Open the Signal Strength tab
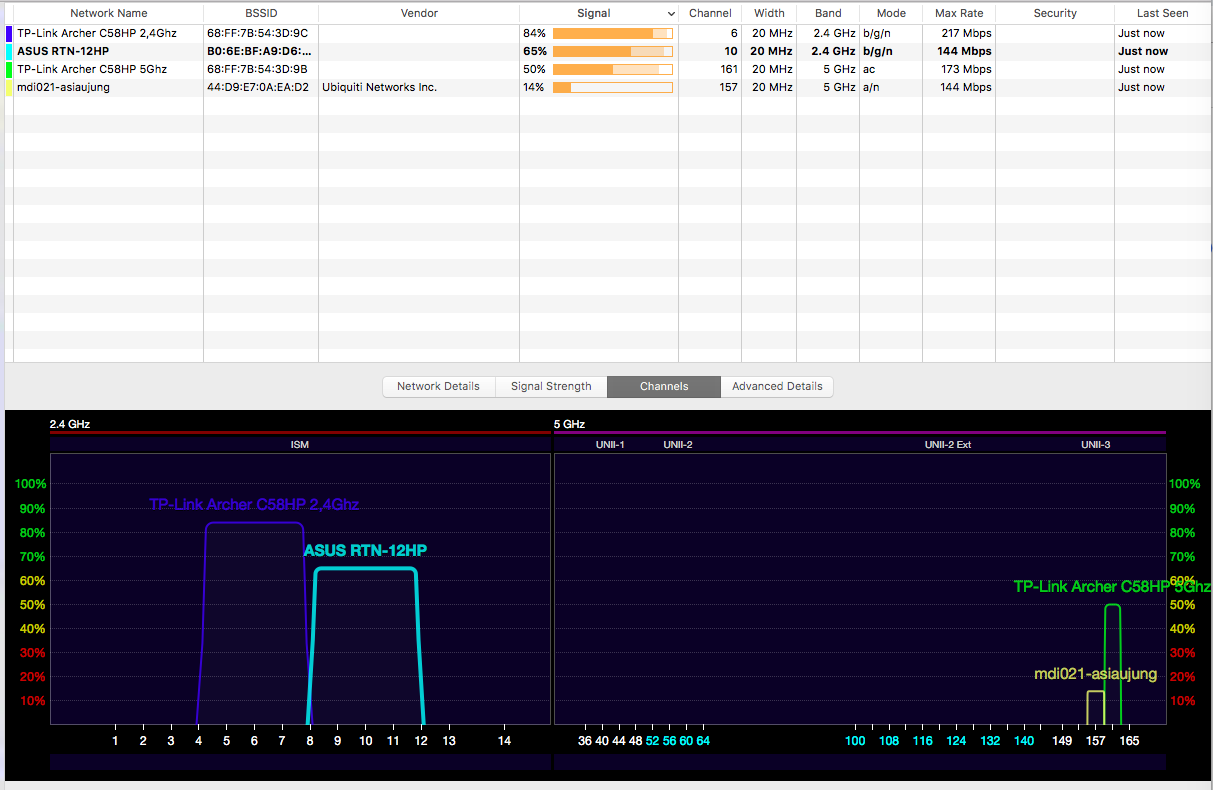Viewport: 1213px width, 790px height. coord(551,386)
